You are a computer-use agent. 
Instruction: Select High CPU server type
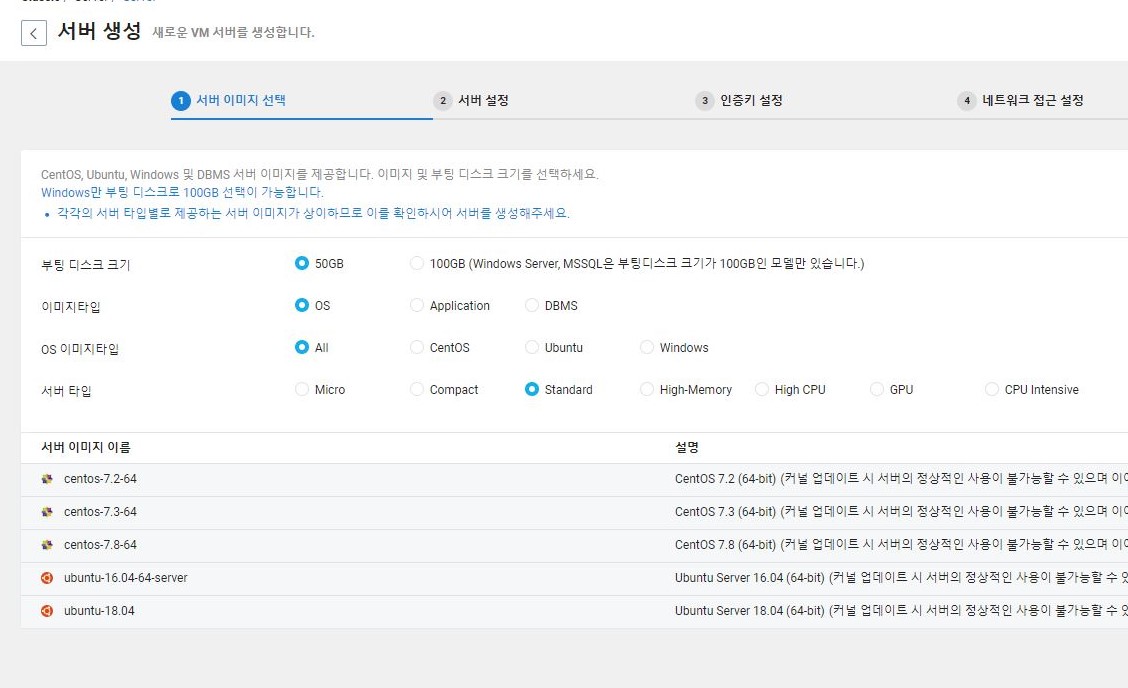[x=762, y=389]
